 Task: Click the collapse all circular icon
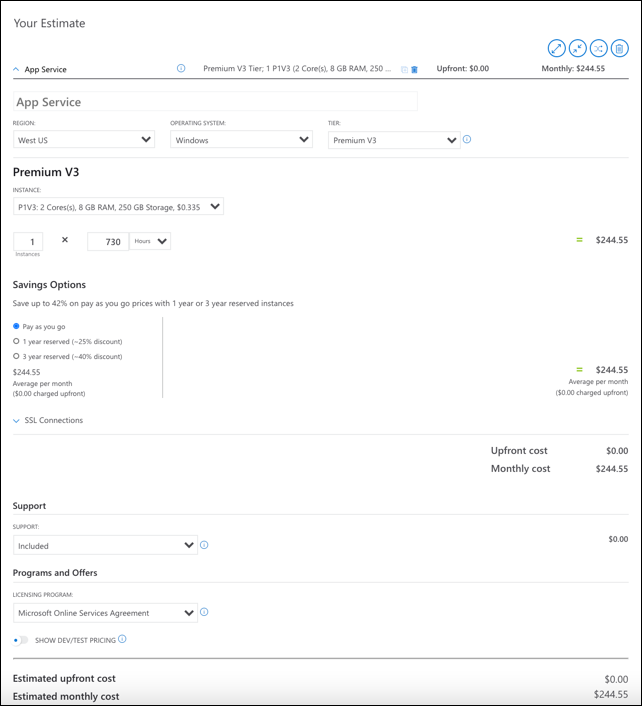(578, 48)
